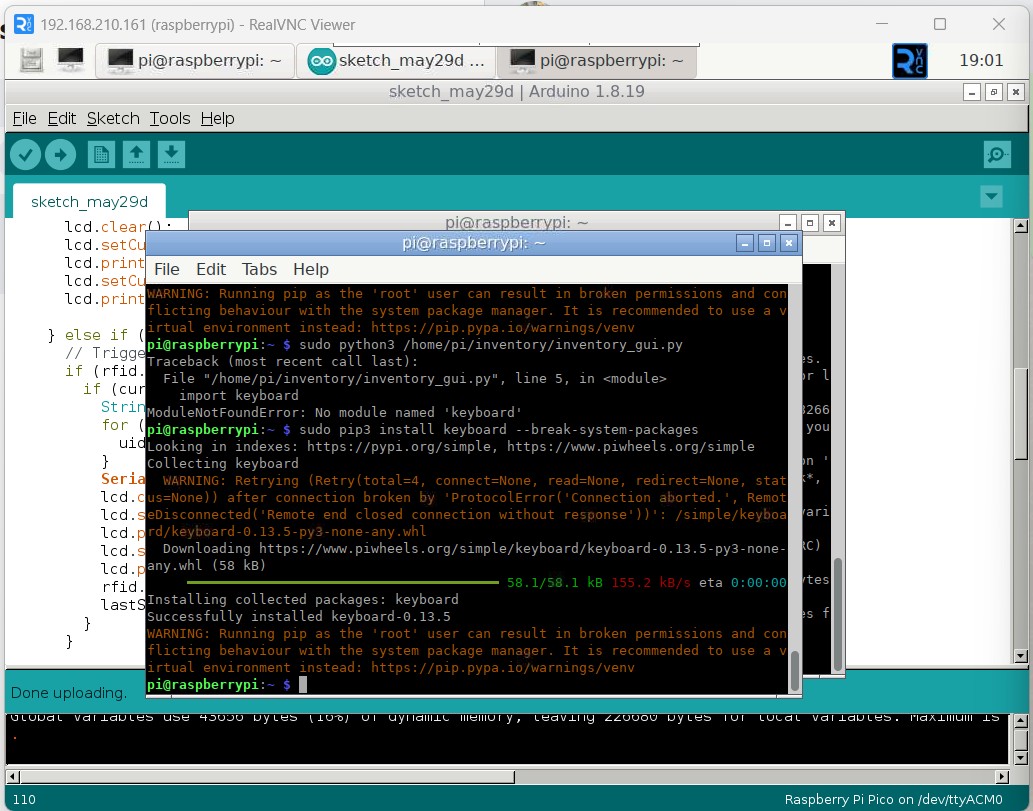Image resolution: width=1033 pixels, height=811 pixels.
Task: Click the console horizontal scroll-left arrow
Action: tap(13, 777)
